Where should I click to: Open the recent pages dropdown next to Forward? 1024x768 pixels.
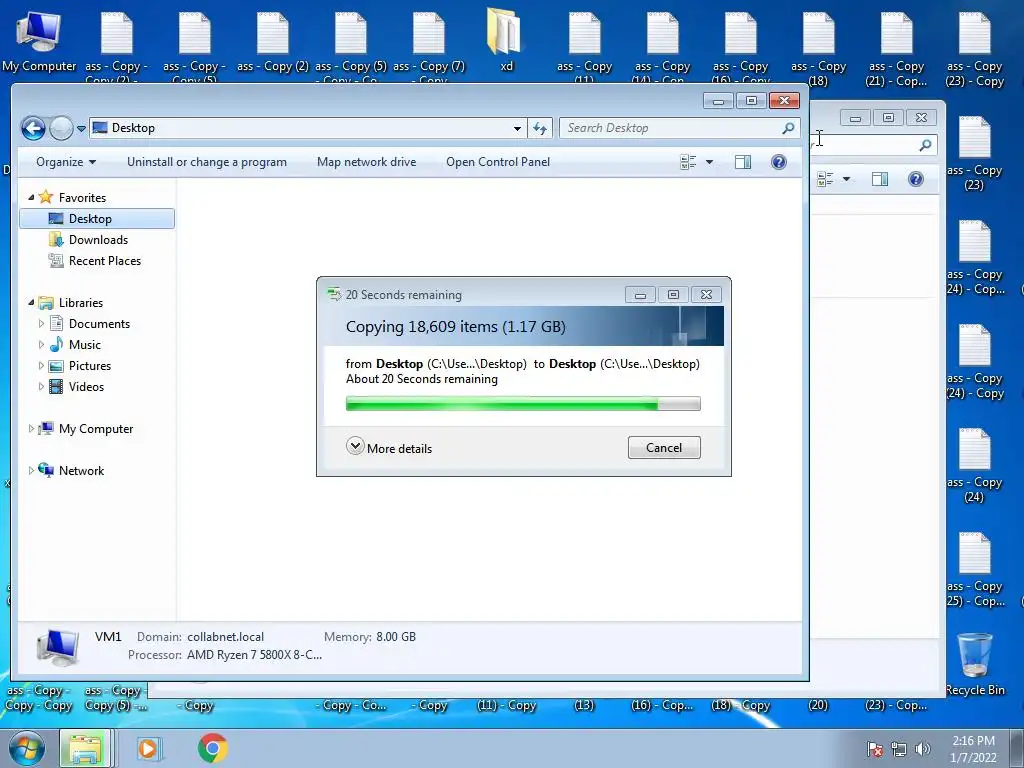point(81,129)
